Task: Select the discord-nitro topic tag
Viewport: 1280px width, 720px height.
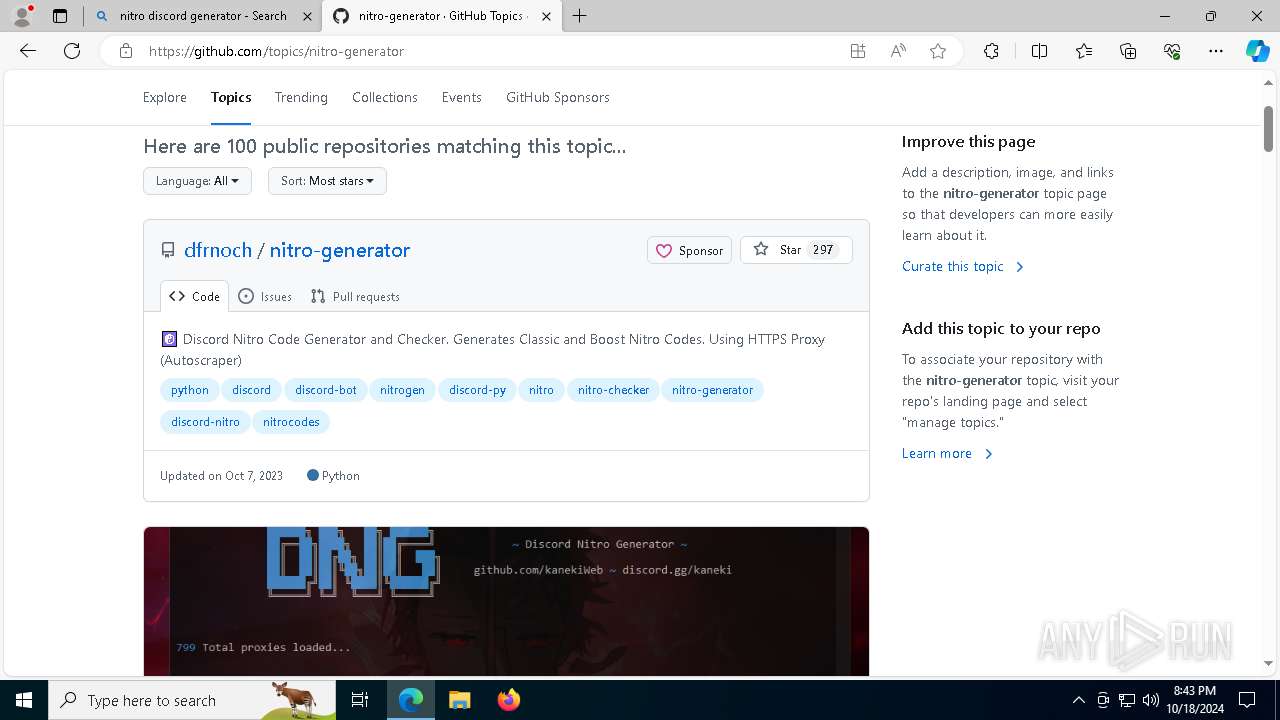Action: point(205,422)
